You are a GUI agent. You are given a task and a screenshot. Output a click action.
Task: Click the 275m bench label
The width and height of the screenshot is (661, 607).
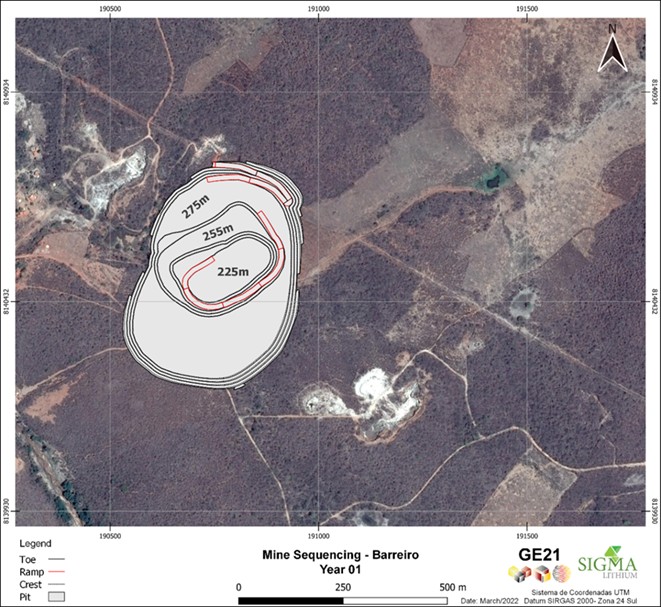pyautogui.click(x=197, y=207)
